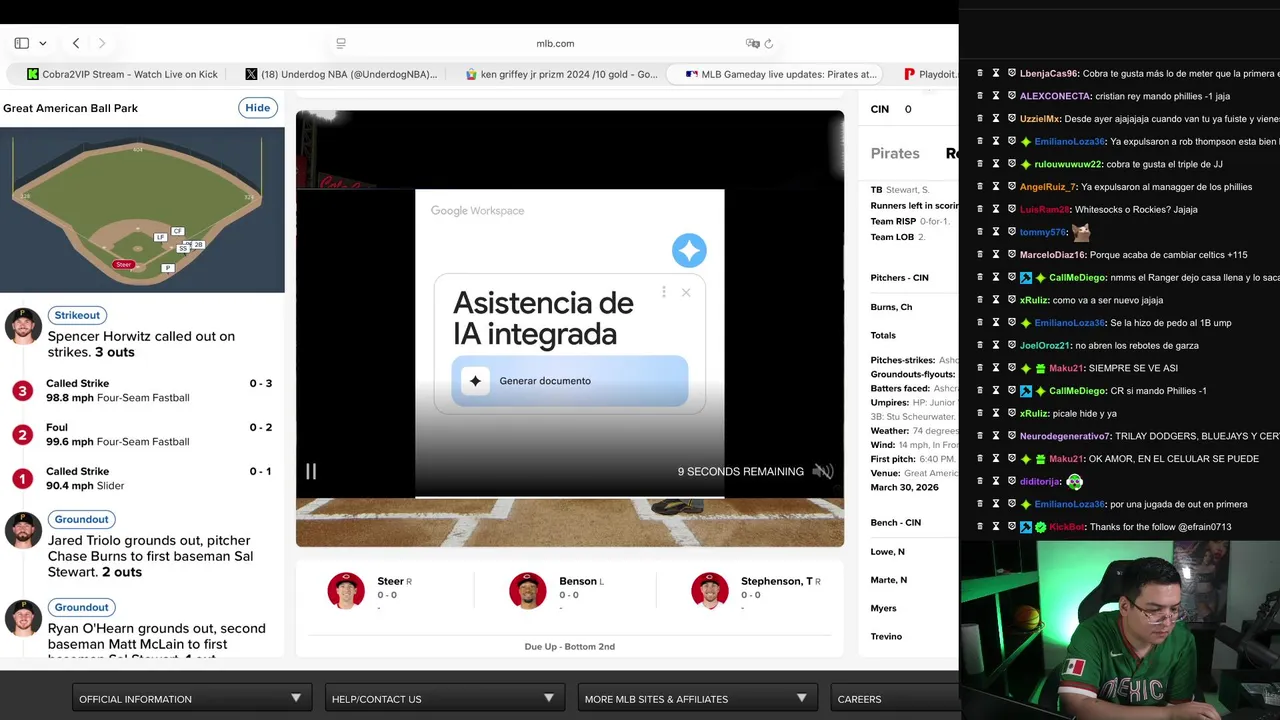The height and width of the screenshot is (720, 1280).
Task: Click the Neurodegenerativo7 username in chat
Action: [1065, 436]
